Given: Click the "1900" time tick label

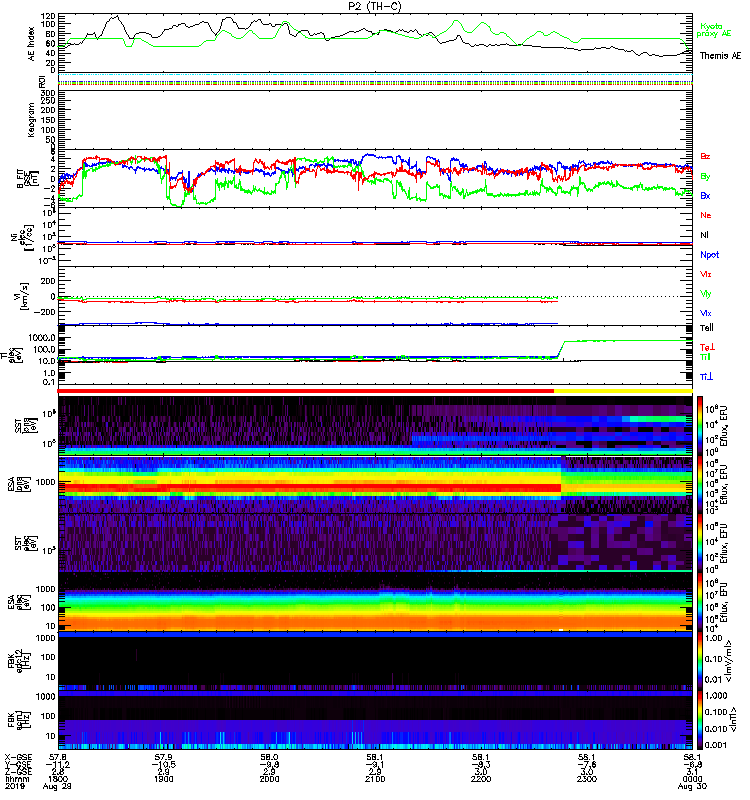Looking at the screenshot, I should (x=163, y=779).
